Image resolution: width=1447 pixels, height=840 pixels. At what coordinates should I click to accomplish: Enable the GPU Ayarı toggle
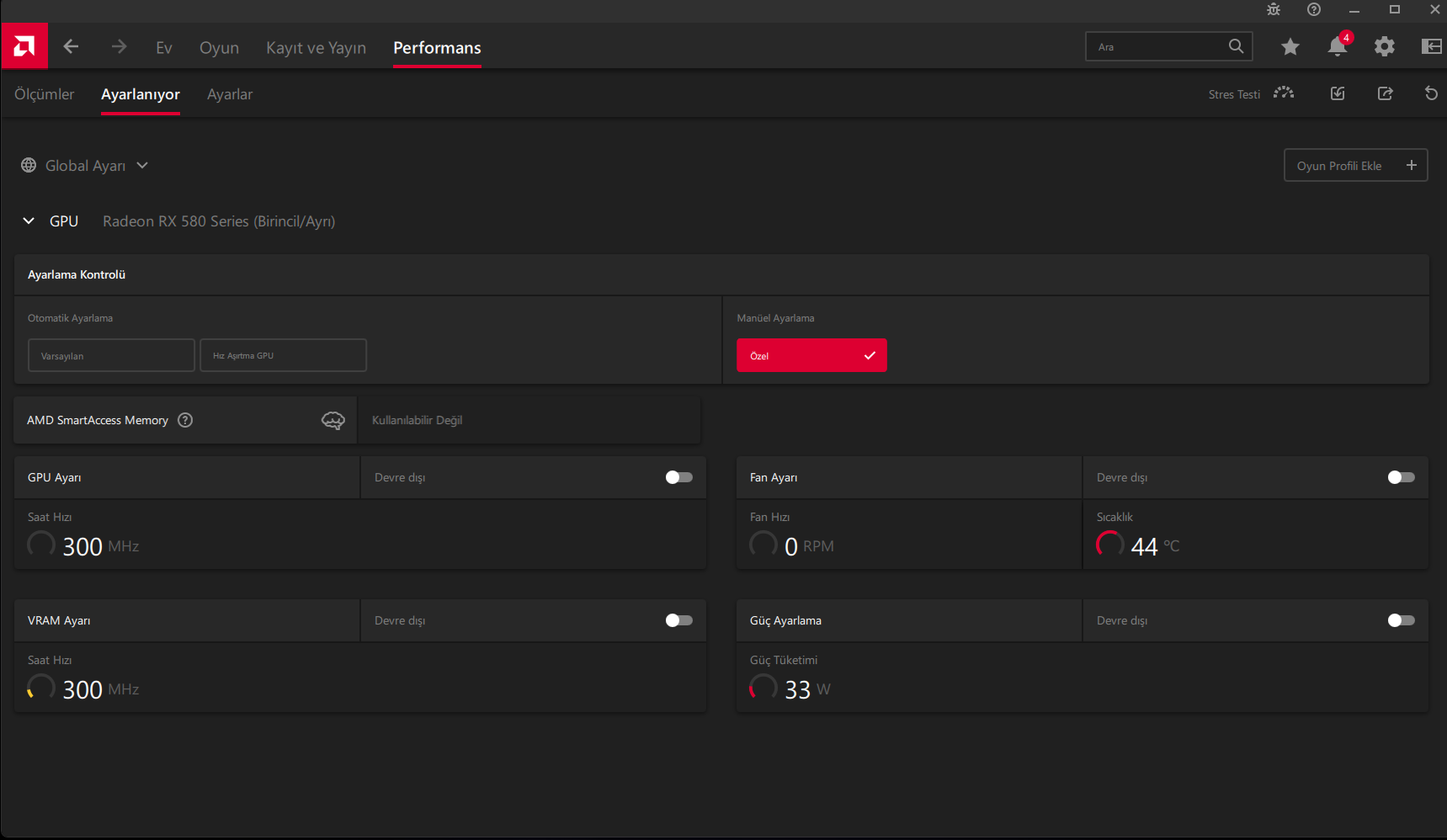(x=679, y=477)
